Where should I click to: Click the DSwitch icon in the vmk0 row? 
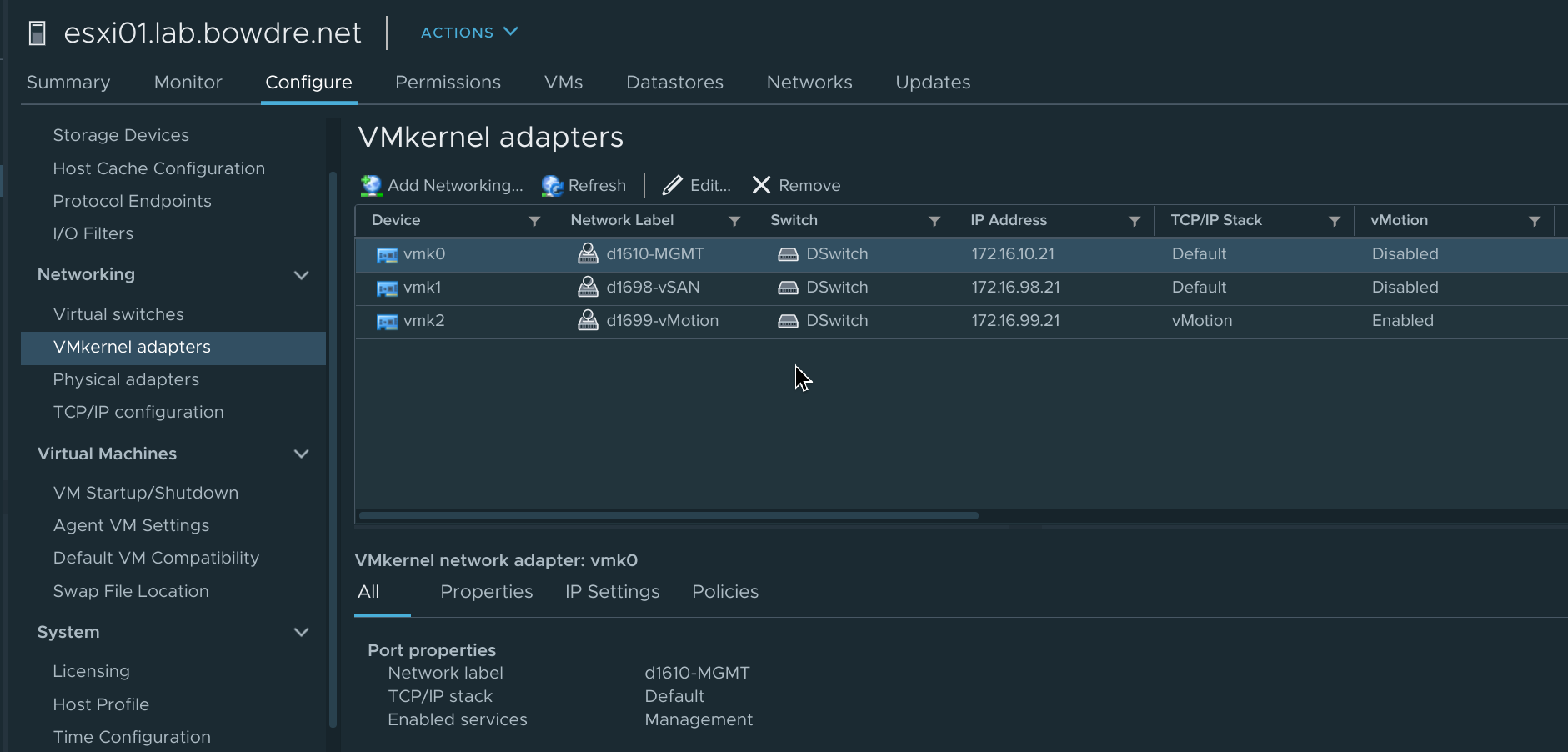(788, 254)
